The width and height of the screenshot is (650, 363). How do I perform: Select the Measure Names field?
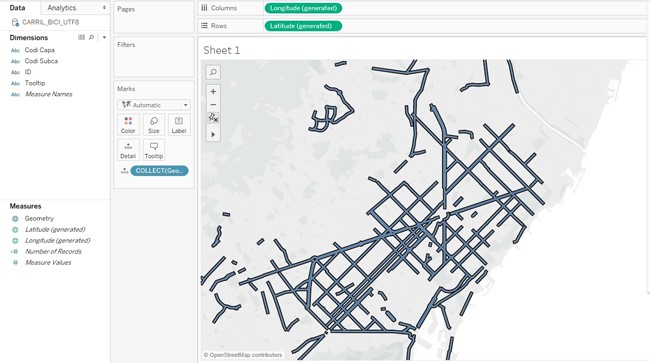(x=49, y=94)
